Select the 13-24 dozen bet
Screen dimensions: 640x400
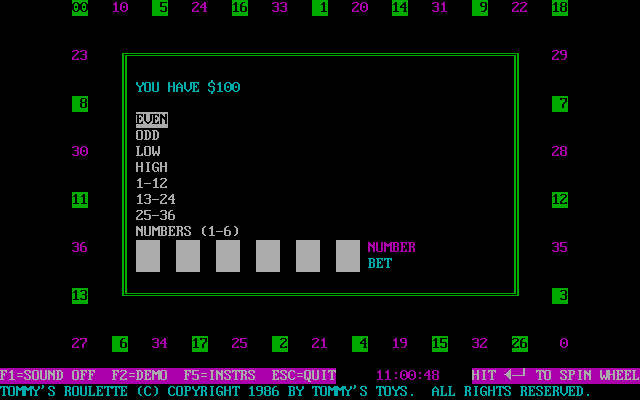pos(156,199)
